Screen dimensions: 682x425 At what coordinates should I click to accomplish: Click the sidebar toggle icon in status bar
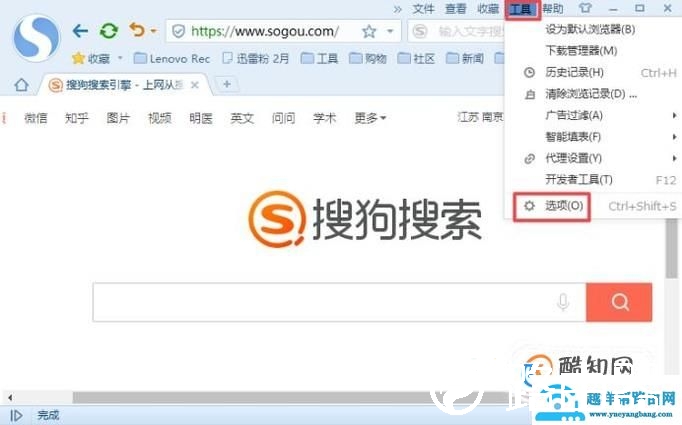tap(16, 415)
